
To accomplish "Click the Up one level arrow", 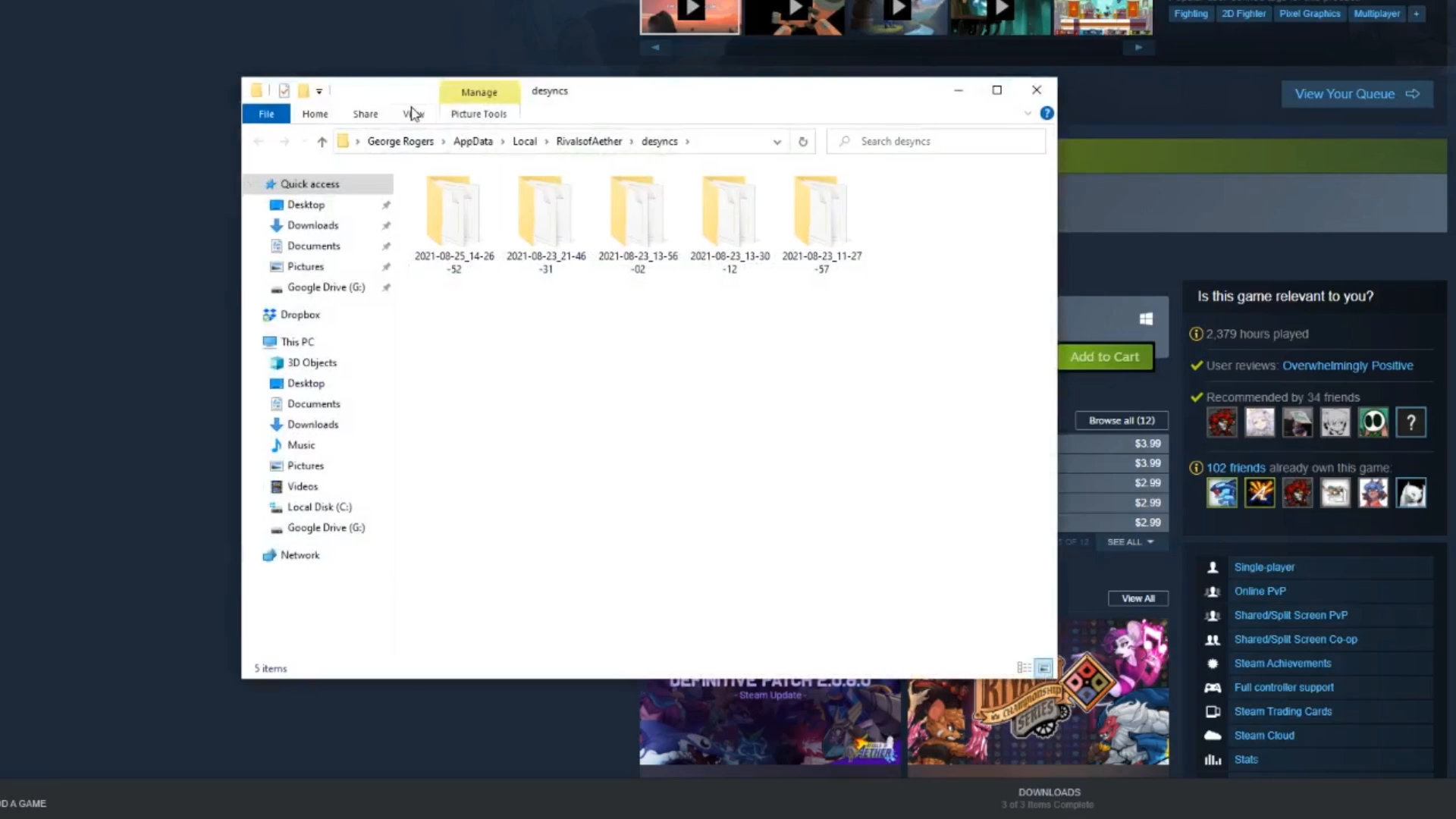I will [x=322, y=142].
